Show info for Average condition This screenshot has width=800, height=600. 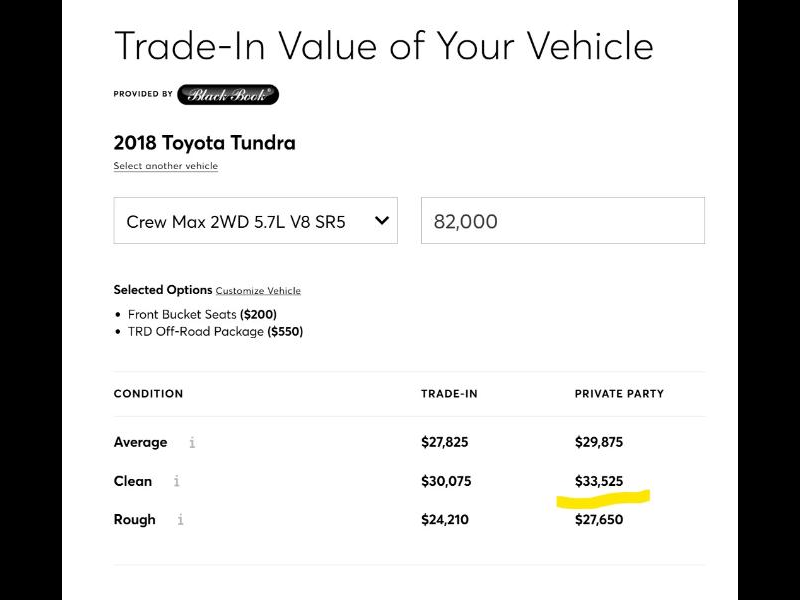(x=192, y=442)
